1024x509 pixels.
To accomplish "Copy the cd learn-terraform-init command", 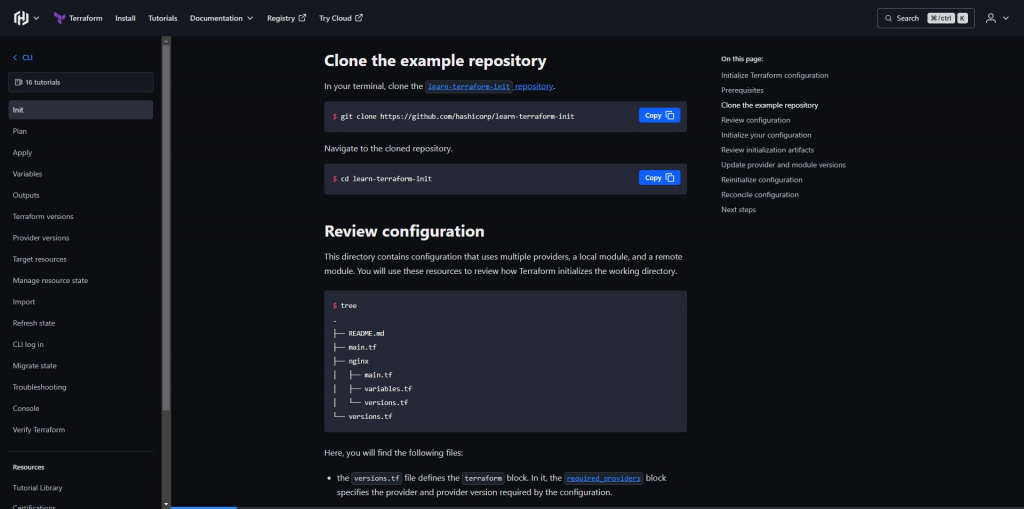I will point(660,178).
